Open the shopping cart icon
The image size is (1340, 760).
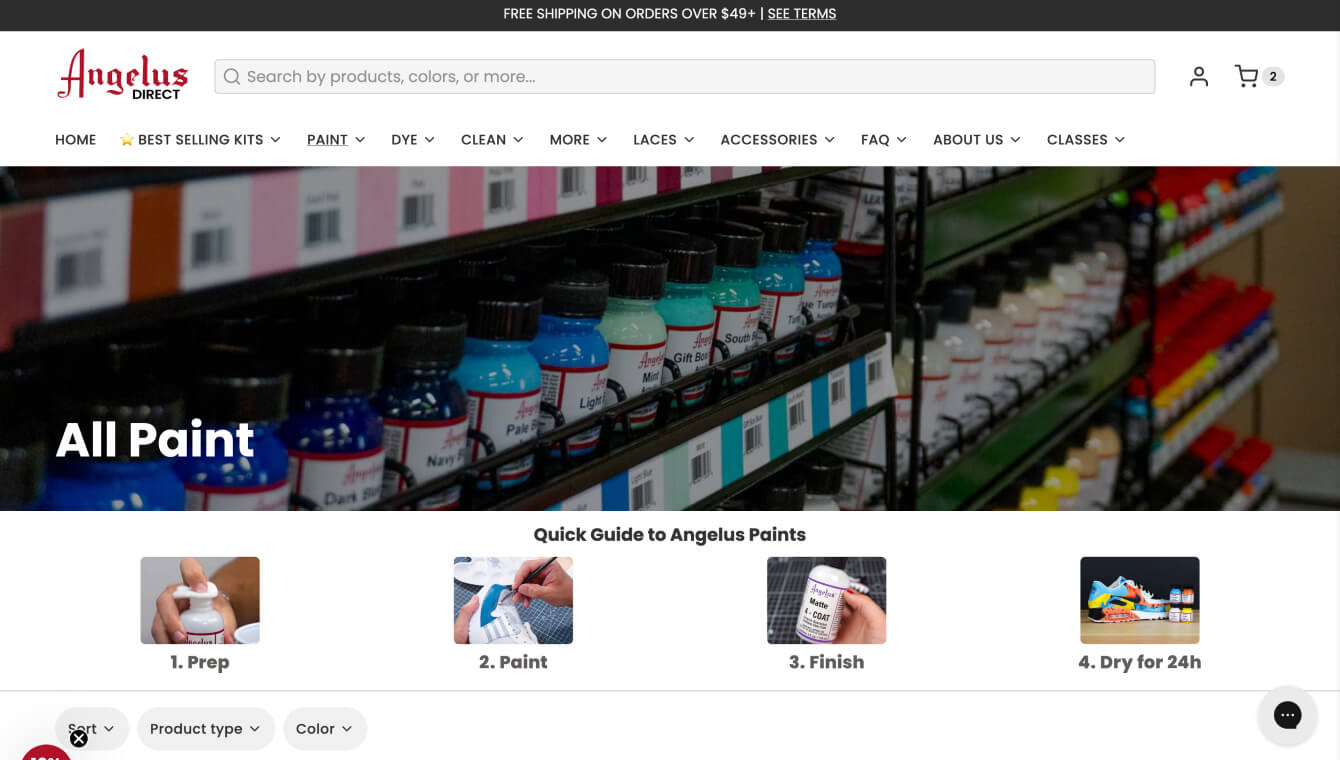click(1246, 76)
